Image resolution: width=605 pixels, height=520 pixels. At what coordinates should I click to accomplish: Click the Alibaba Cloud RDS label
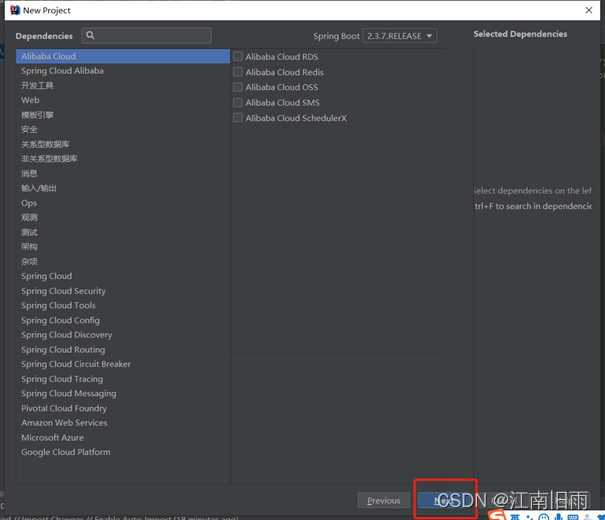(x=282, y=57)
